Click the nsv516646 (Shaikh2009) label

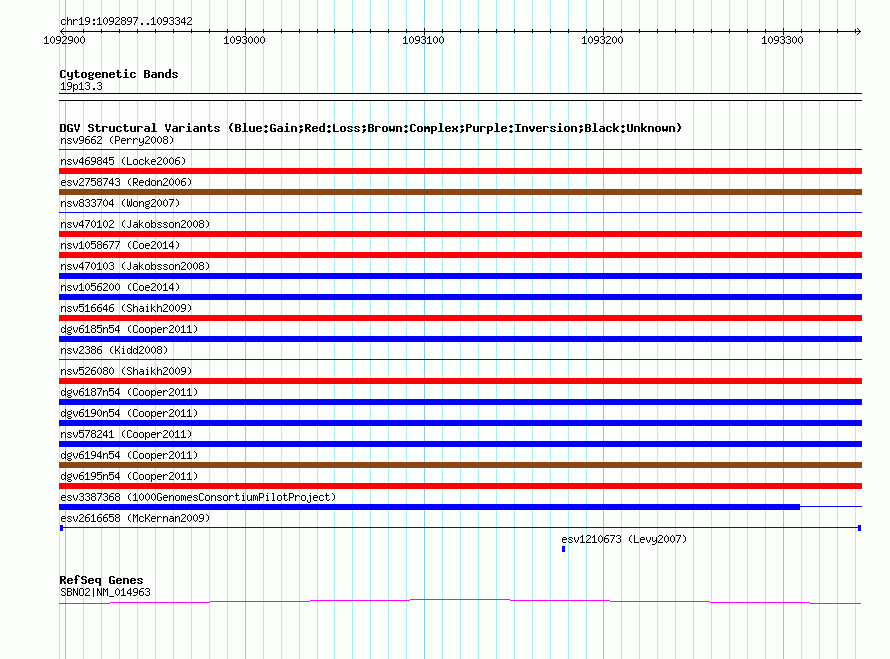[126, 308]
